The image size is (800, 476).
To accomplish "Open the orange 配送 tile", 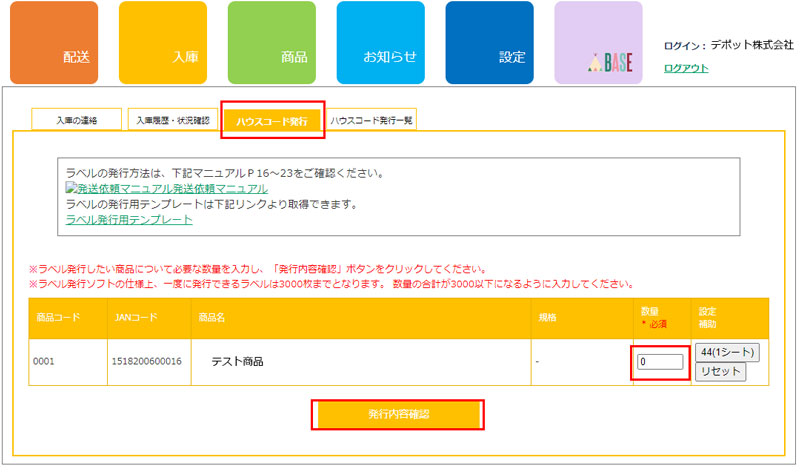I will click(54, 43).
